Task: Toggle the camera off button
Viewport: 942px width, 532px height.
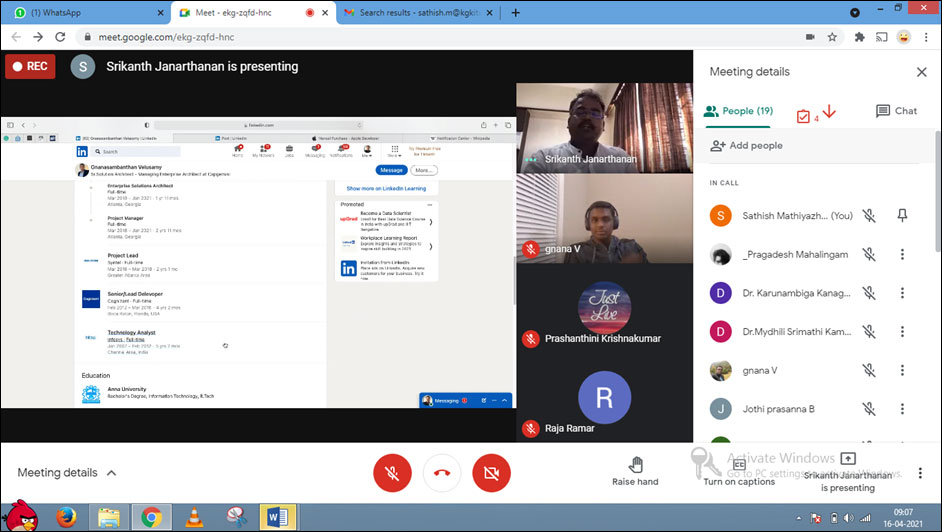Action: pos(491,472)
